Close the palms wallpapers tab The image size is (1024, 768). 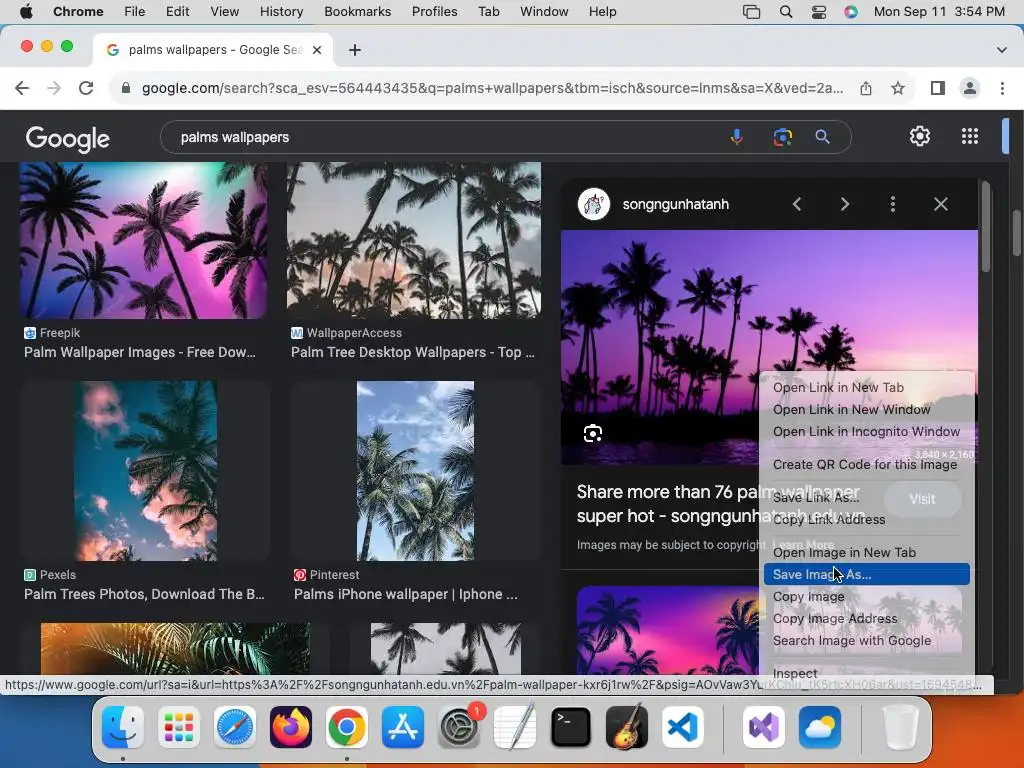[x=317, y=50]
